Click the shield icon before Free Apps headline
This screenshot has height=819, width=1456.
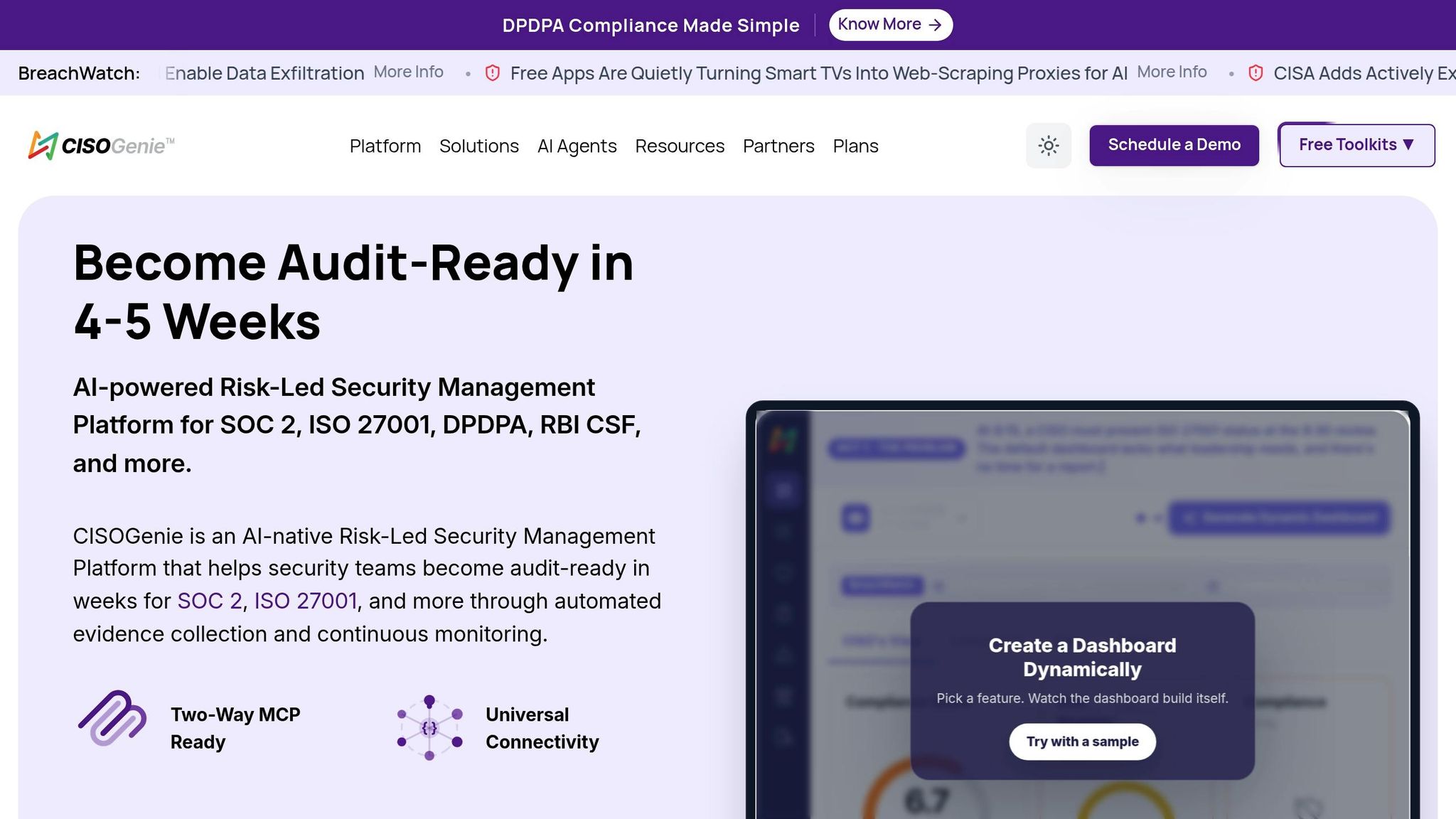point(493,73)
